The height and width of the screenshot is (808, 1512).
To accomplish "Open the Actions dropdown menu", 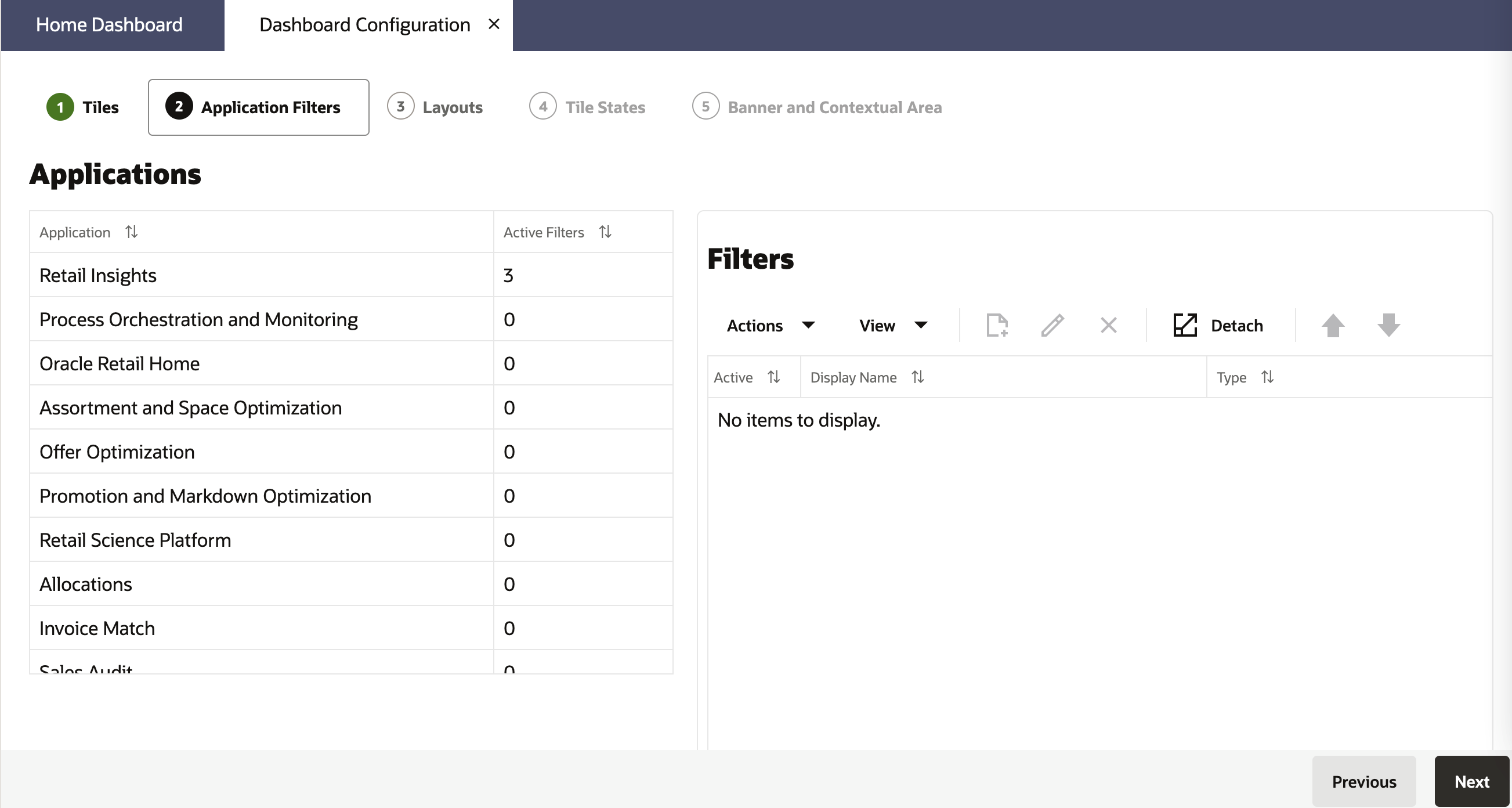I will (x=769, y=325).
